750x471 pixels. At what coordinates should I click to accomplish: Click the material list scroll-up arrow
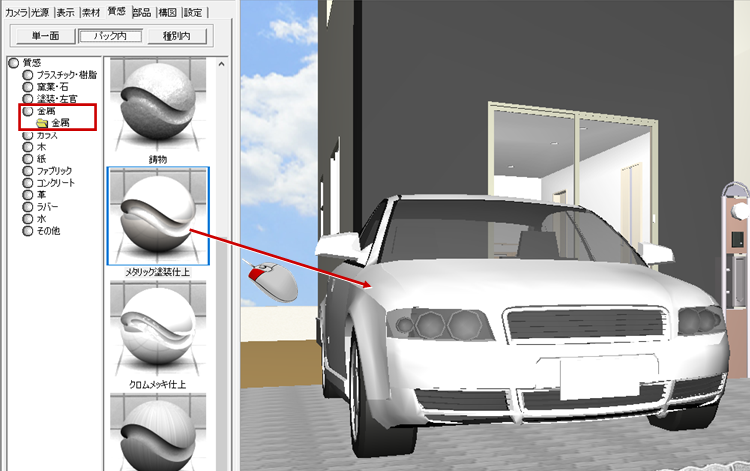(x=221, y=64)
